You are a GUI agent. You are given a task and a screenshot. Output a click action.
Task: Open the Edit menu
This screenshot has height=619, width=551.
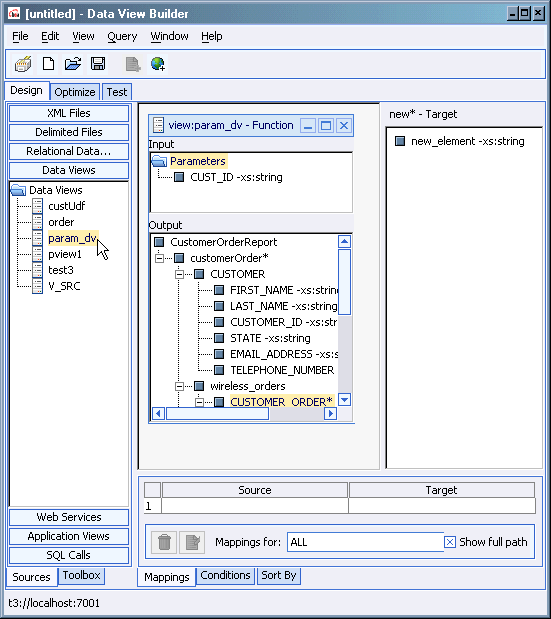pos(50,36)
